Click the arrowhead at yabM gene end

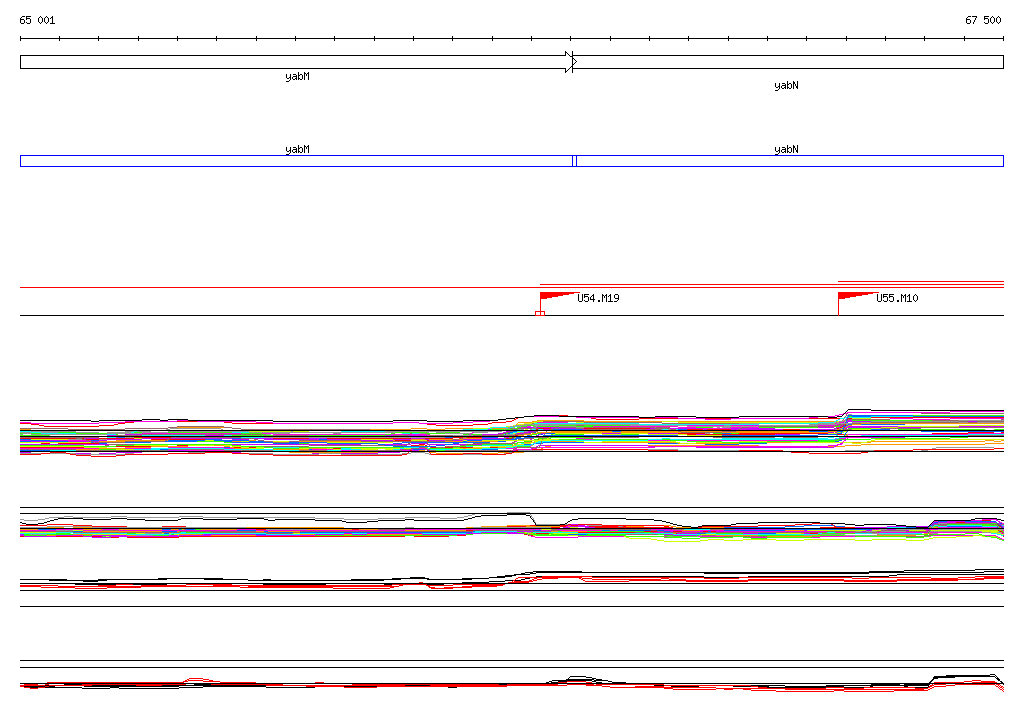tap(571, 62)
